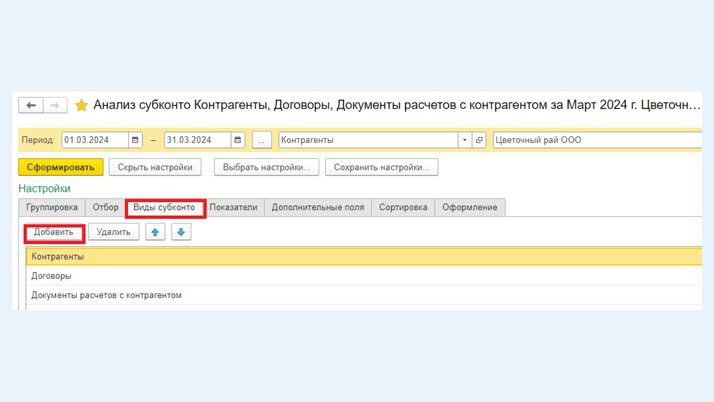The image size is (714, 402).
Task: Open the Контрагенты field link icon
Action: 479,140
